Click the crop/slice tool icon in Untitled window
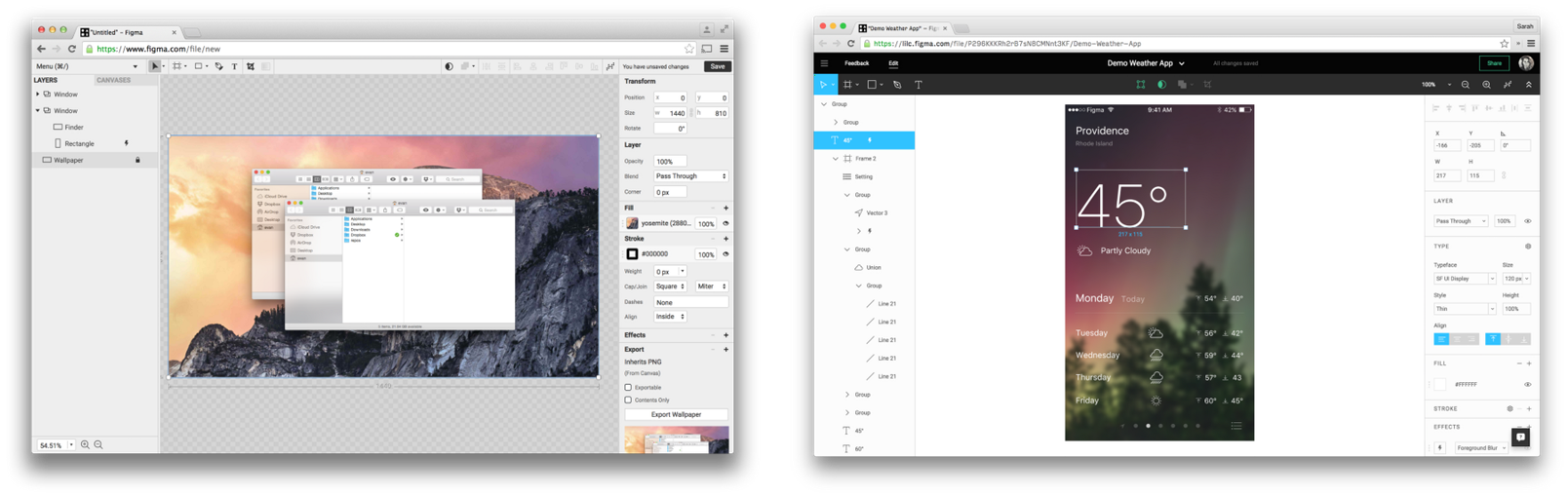Viewport: 1568px width, 496px height. [x=251, y=66]
